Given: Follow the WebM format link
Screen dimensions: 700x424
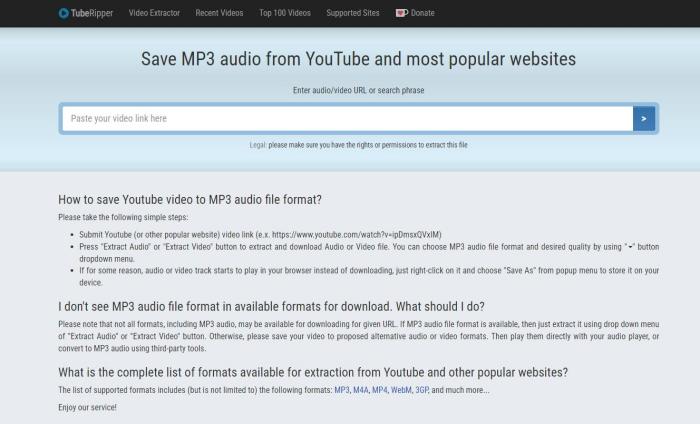Looking at the screenshot, I should 401,390.
